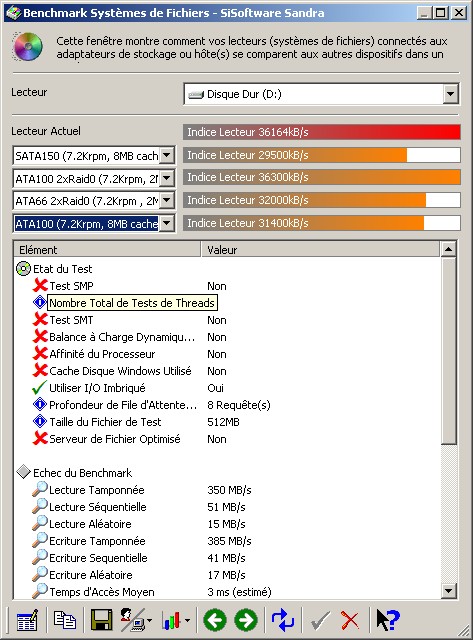Click the copy documents icon
This screenshot has width=473, height=640.
pos(64,620)
